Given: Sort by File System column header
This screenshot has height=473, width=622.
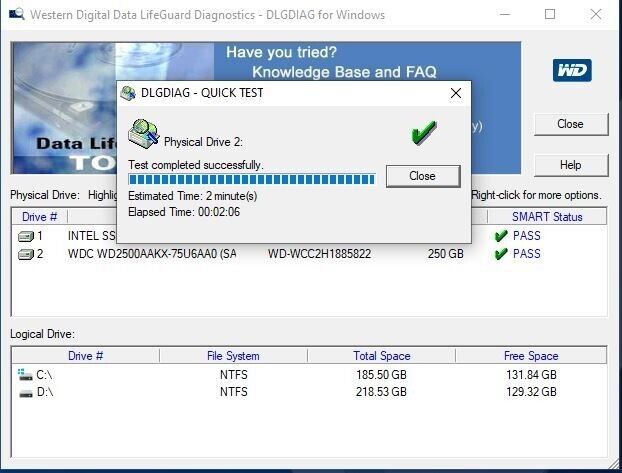Looking at the screenshot, I should point(233,356).
